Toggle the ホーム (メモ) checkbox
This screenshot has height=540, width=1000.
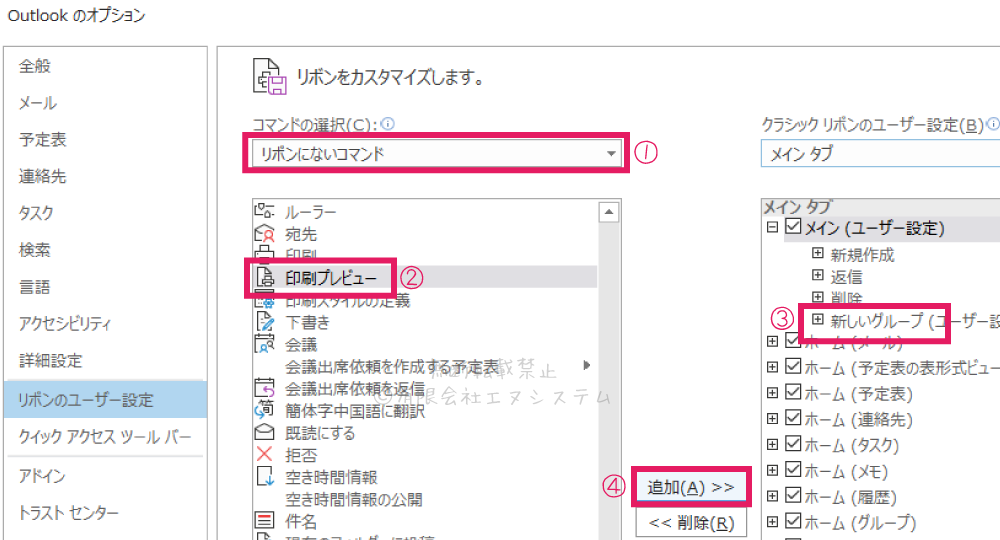(793, 469)
